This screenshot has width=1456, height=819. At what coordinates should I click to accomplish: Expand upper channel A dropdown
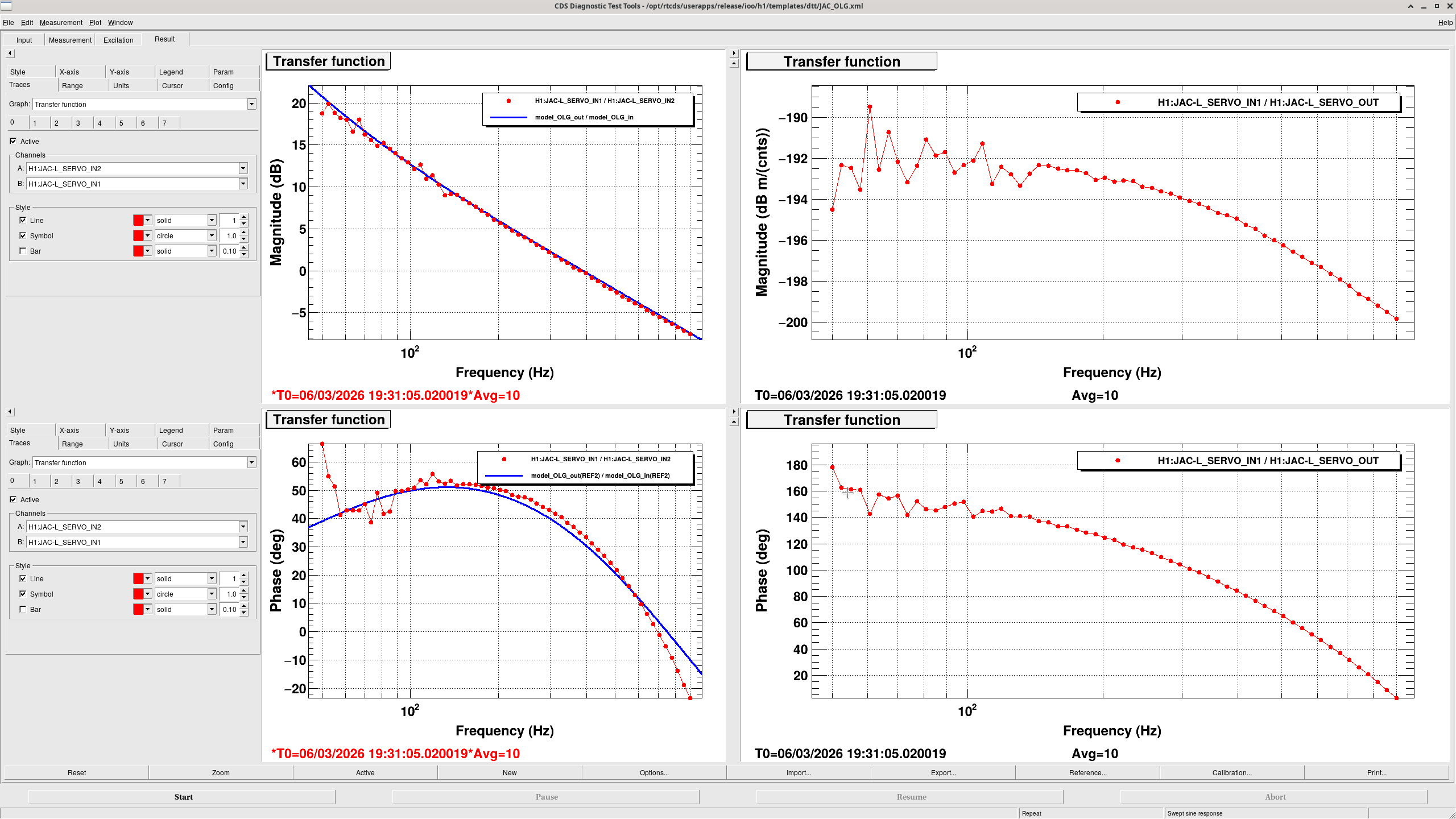[x=243, y=168]
